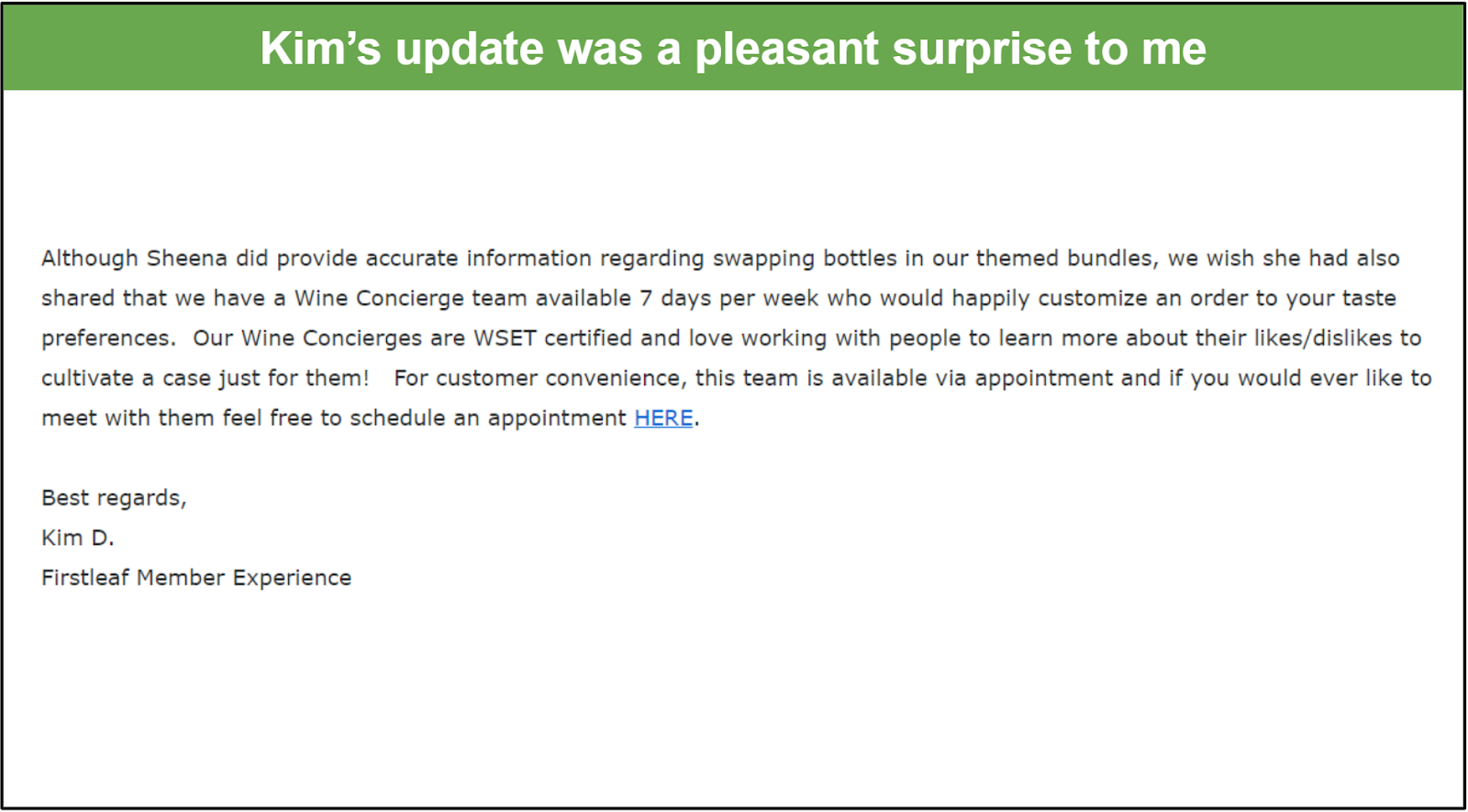Click the words "taste preferences" line start

106,339
